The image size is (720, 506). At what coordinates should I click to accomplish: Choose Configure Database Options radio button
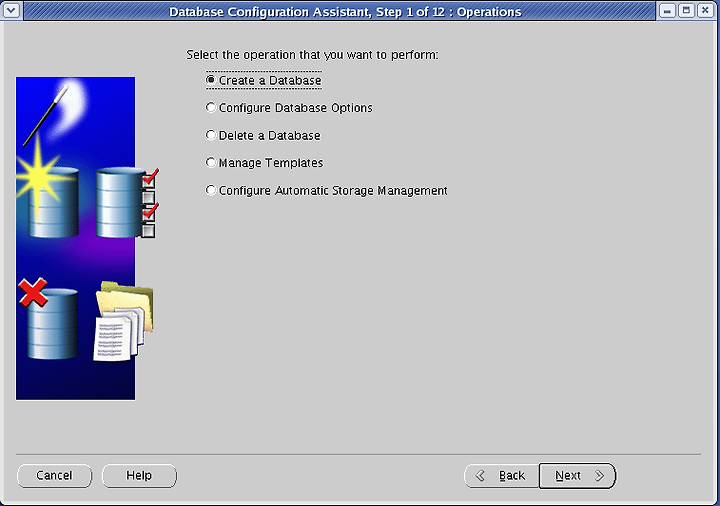pyautogui.click(x=289, y=108)
